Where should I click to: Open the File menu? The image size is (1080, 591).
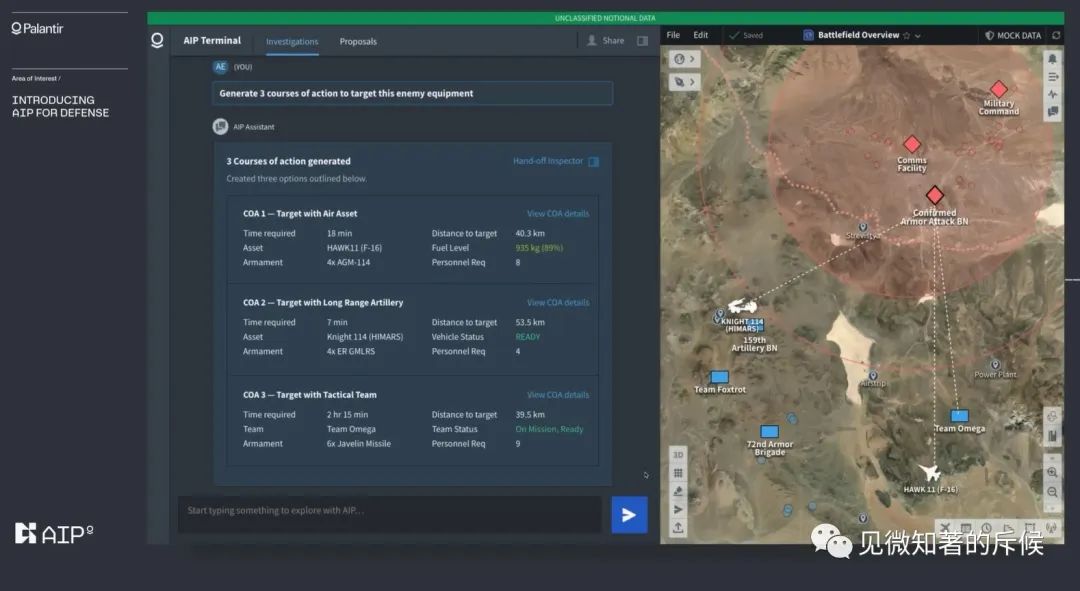(673, 35)
